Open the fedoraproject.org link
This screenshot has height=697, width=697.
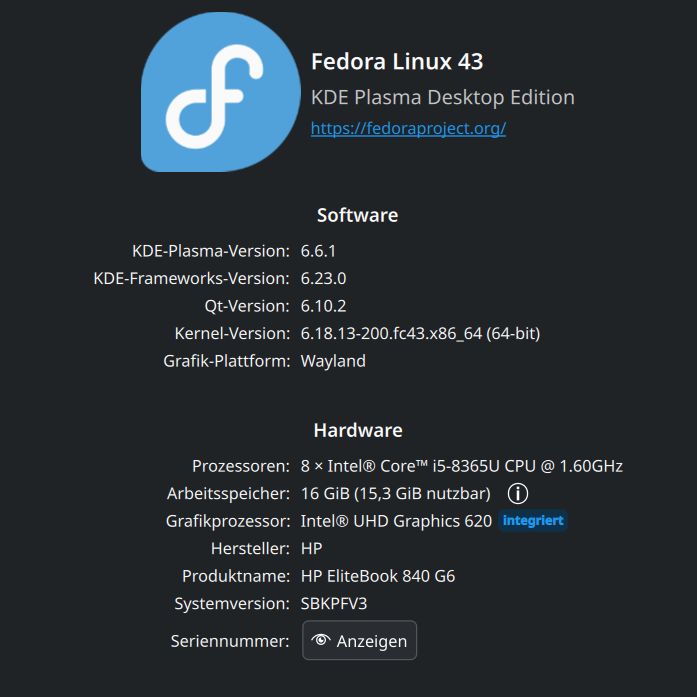click(408, 129)
